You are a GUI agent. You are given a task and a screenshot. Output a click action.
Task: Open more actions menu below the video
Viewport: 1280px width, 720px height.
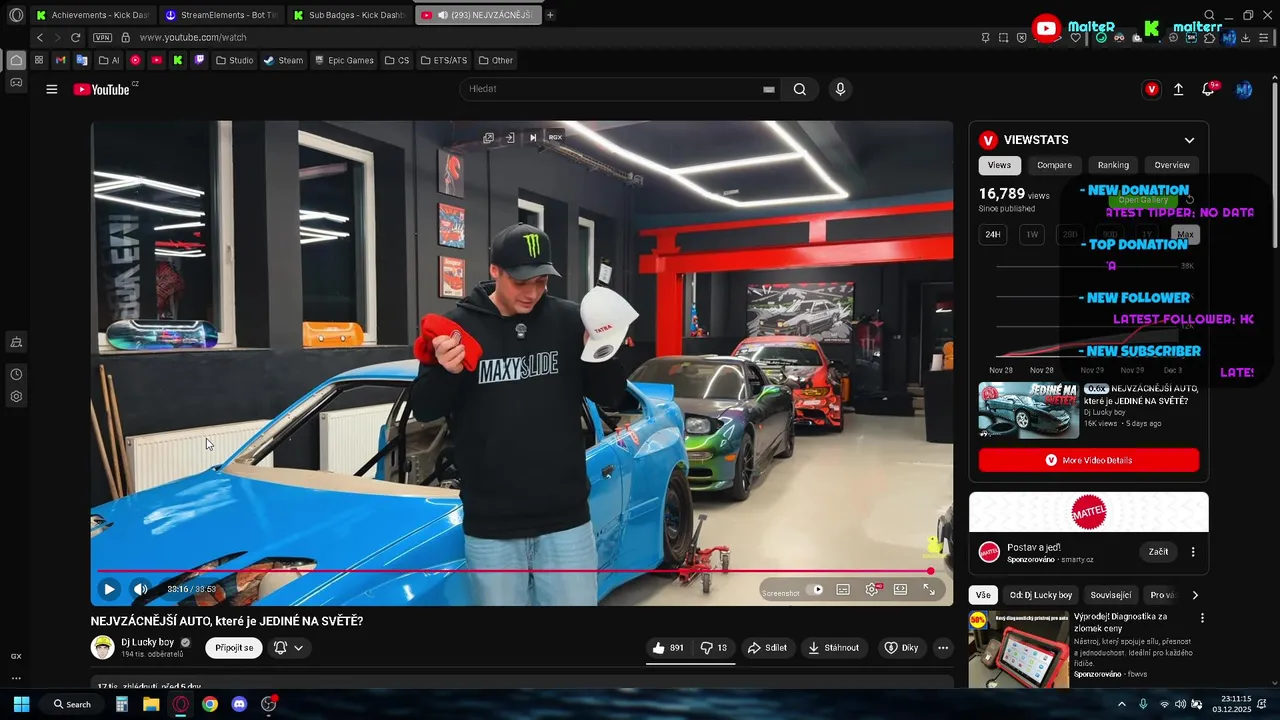(943, 648)
